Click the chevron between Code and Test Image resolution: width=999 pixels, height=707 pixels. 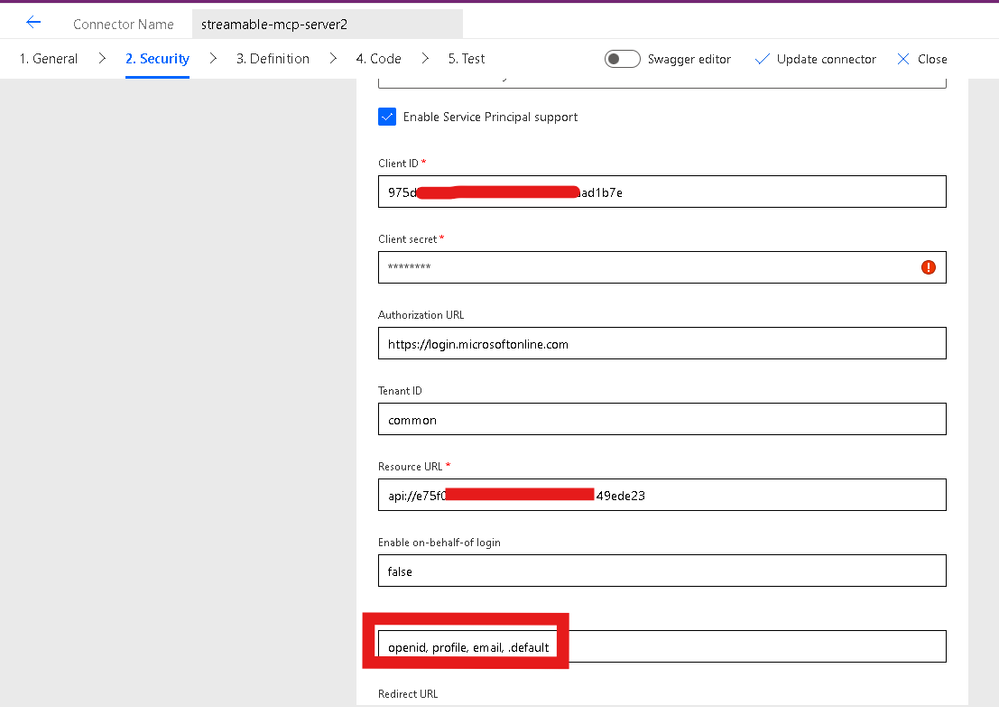[425, 59]
